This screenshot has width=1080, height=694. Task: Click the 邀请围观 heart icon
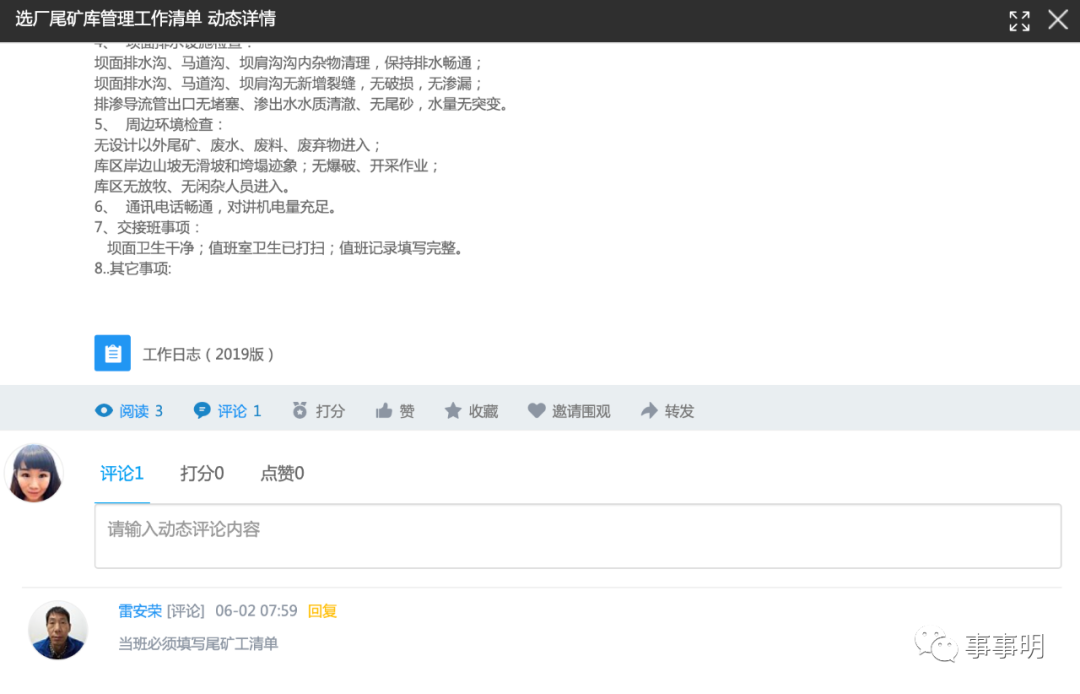(537, 410)
